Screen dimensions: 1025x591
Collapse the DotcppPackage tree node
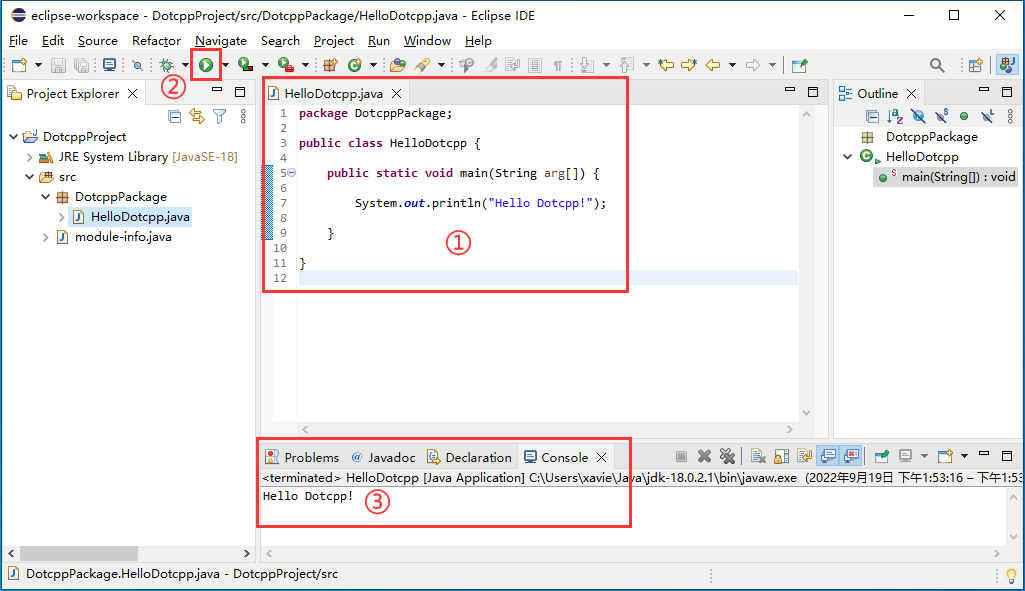coord(46,197)
